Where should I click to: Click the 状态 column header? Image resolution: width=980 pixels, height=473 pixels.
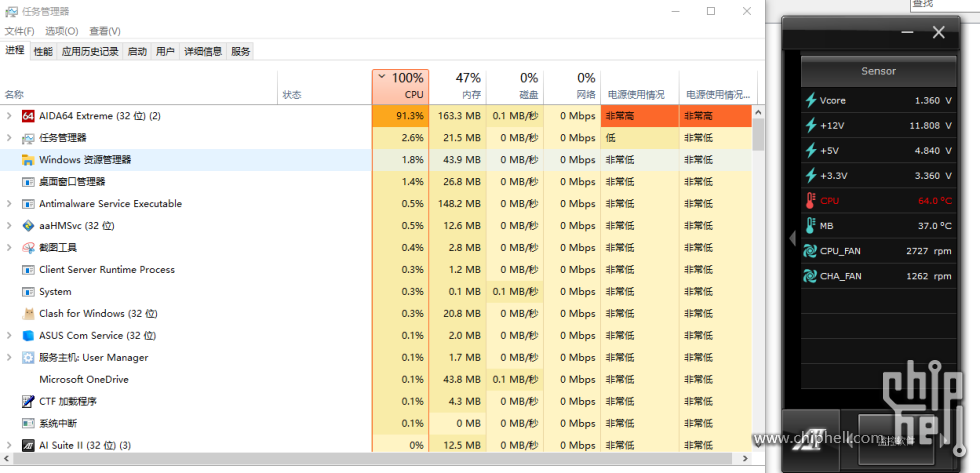coord(324,87)
